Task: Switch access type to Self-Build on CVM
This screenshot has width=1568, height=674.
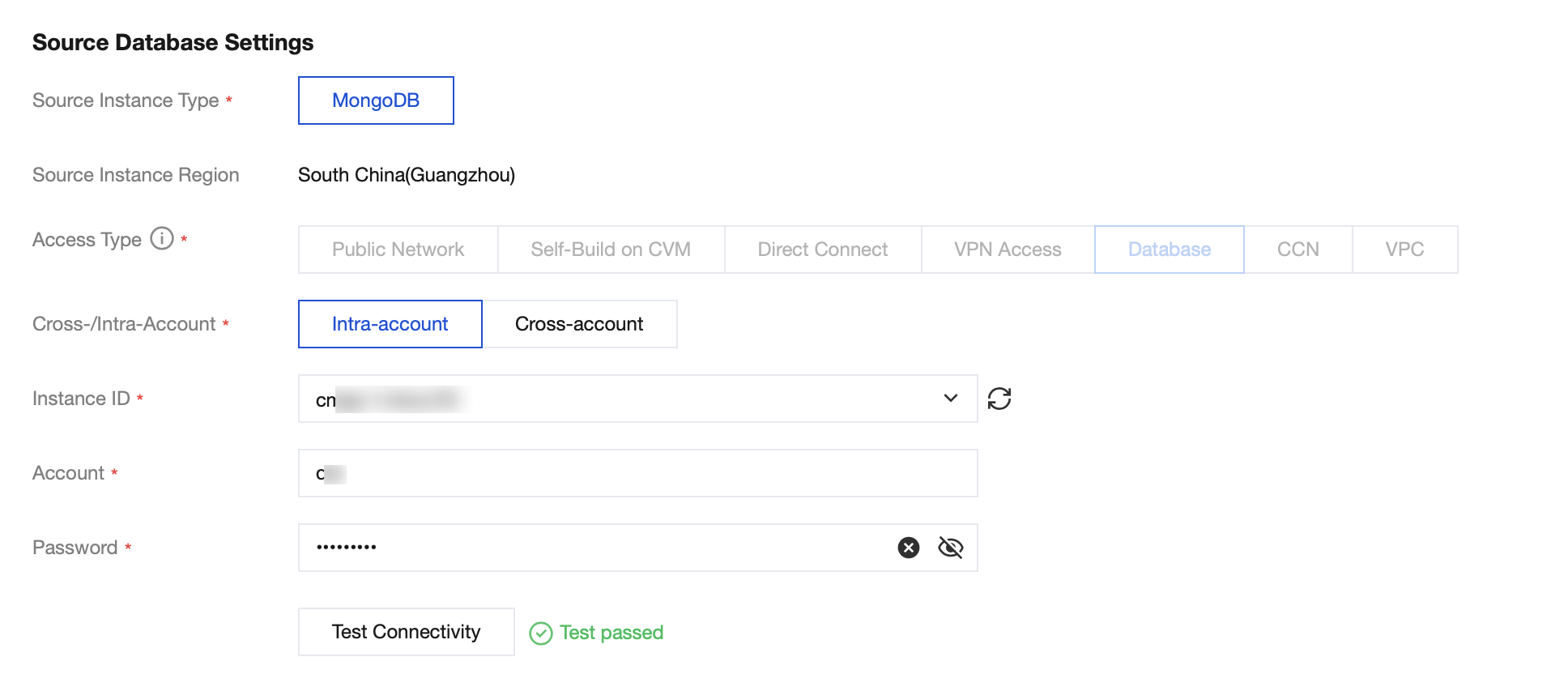Action: click(x=611, y=250)
